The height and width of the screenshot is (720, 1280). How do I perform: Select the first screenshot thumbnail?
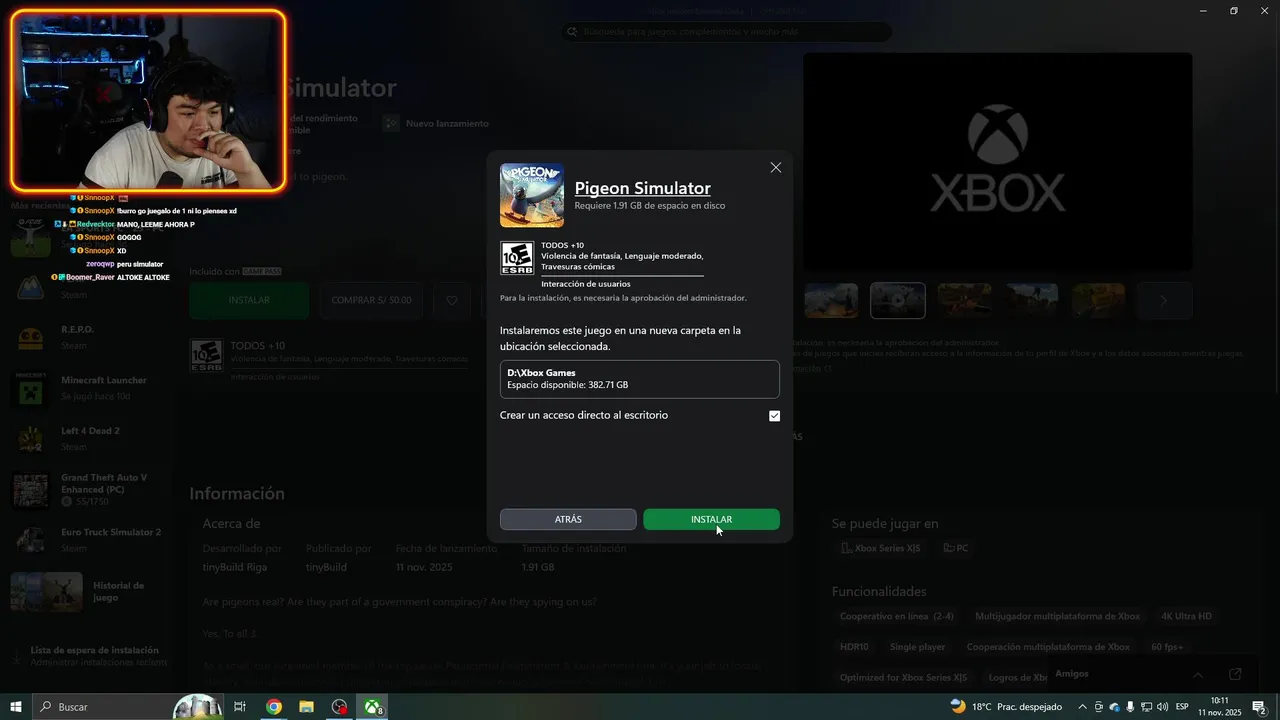point(831,300)
